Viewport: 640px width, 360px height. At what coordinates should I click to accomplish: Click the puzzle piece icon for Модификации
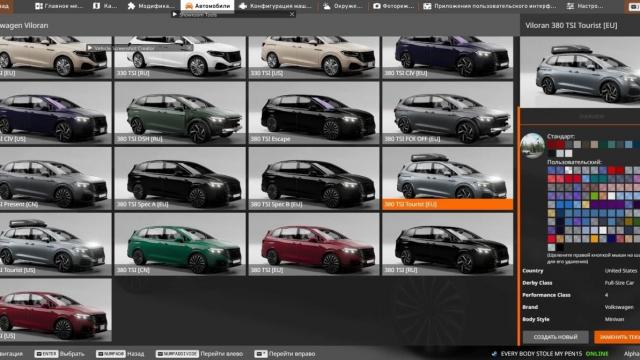(131, 6)
